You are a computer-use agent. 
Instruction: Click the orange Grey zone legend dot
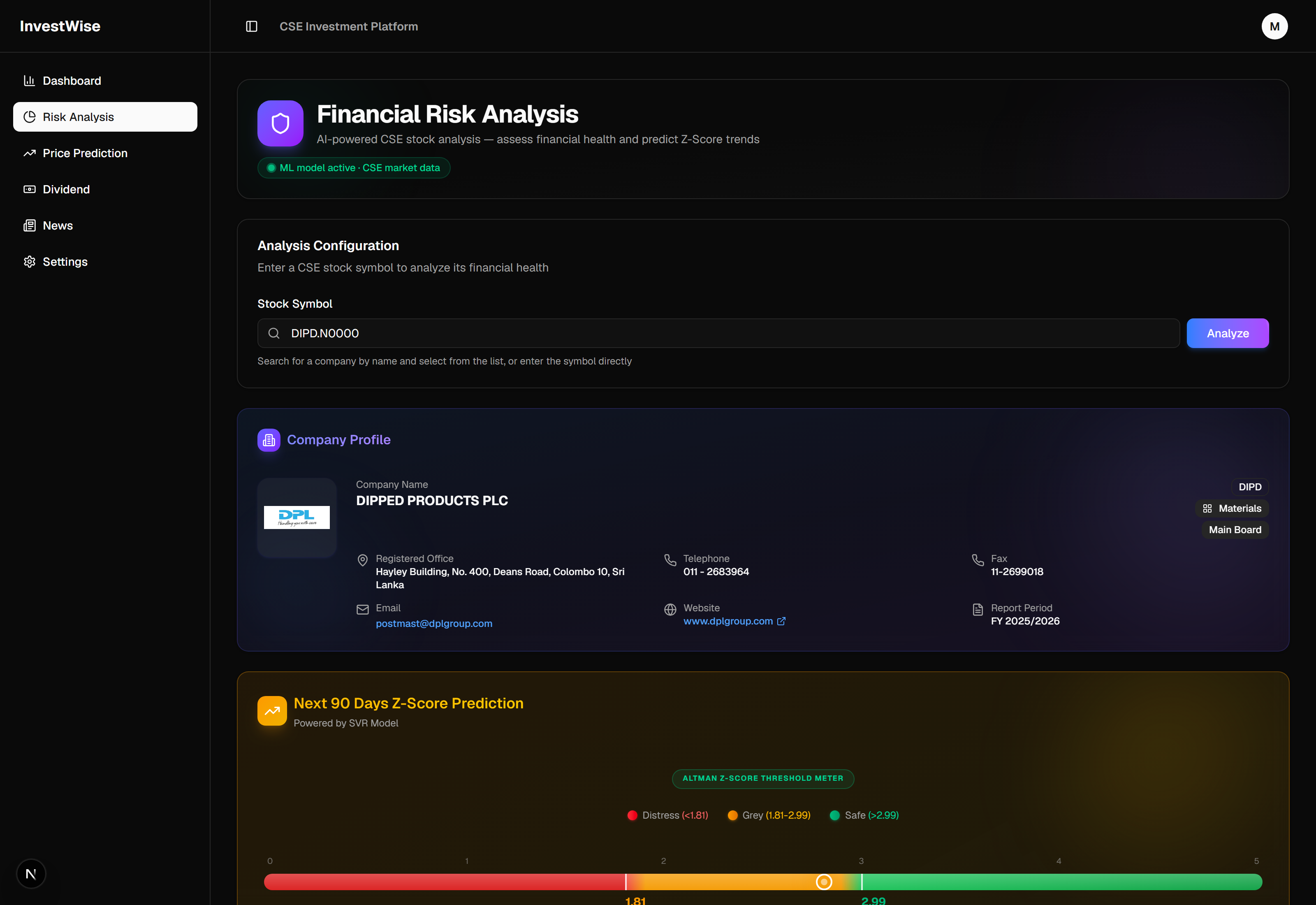click(733, 815)
